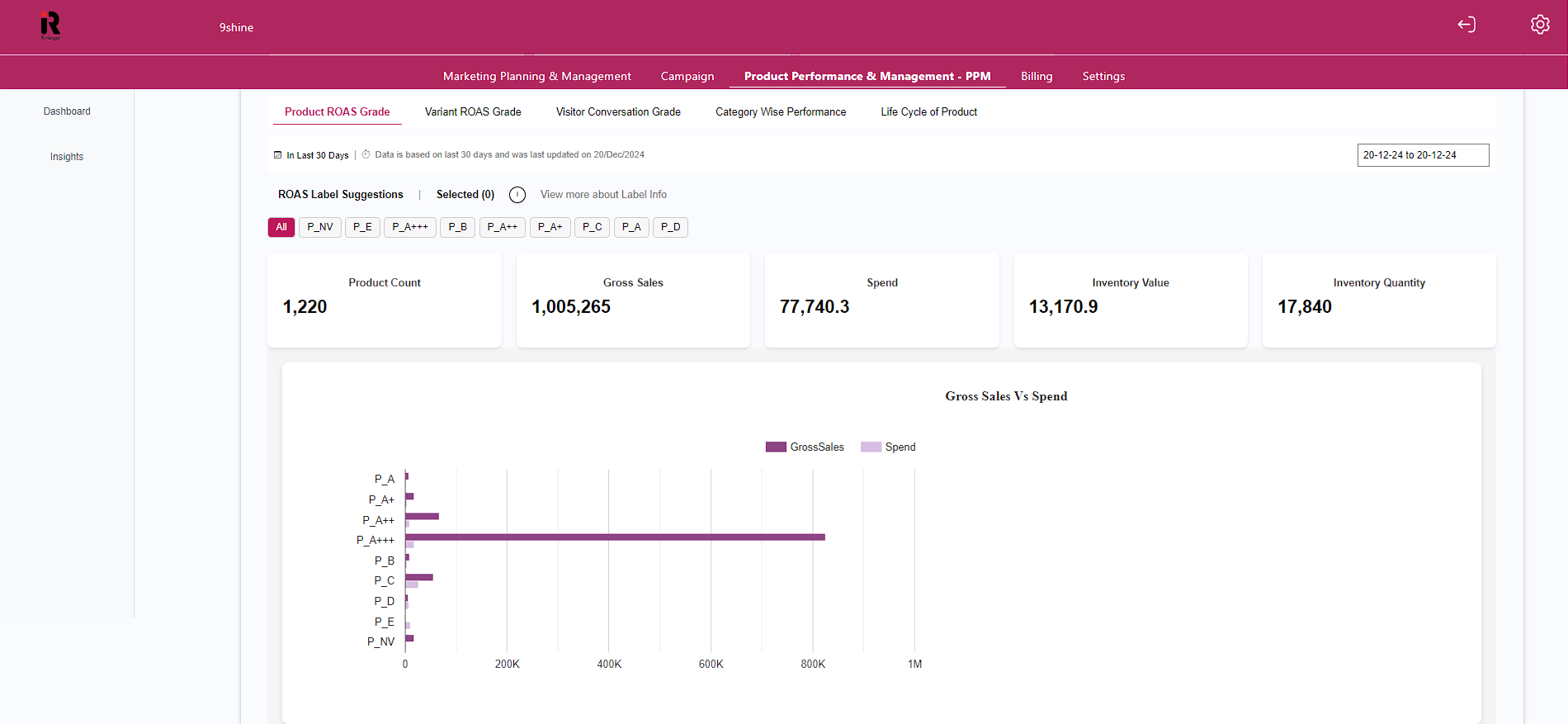Click the 9shine account name
1568x724 pixels.
(236, 27)
